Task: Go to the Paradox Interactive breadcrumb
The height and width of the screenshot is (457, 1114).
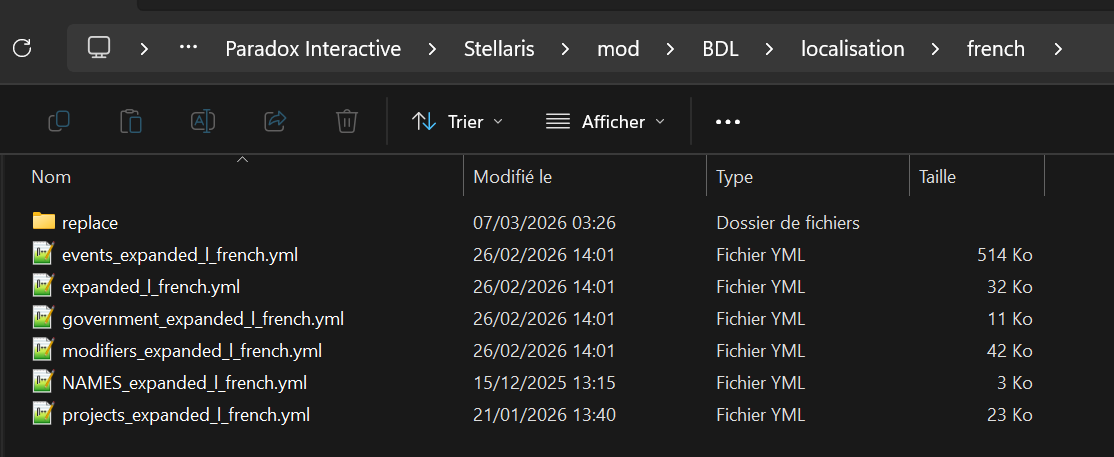Action: [x=313, y=48]
